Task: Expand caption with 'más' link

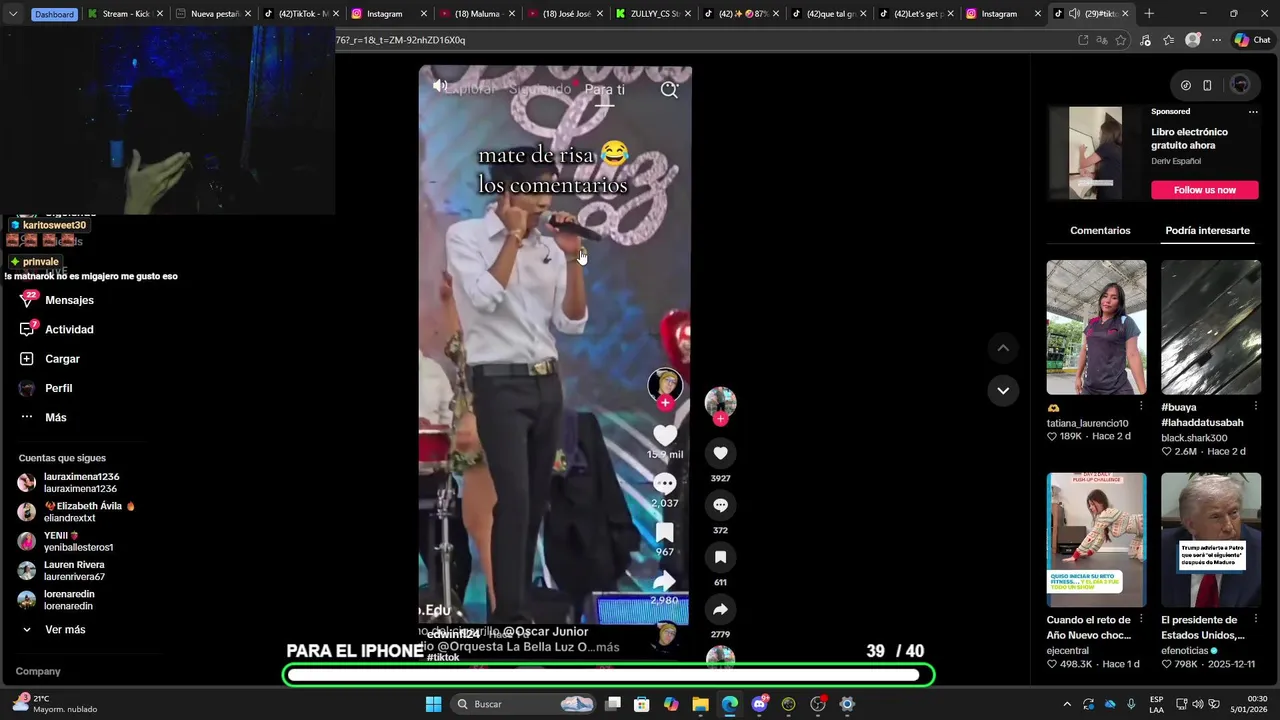Action: 607,647
